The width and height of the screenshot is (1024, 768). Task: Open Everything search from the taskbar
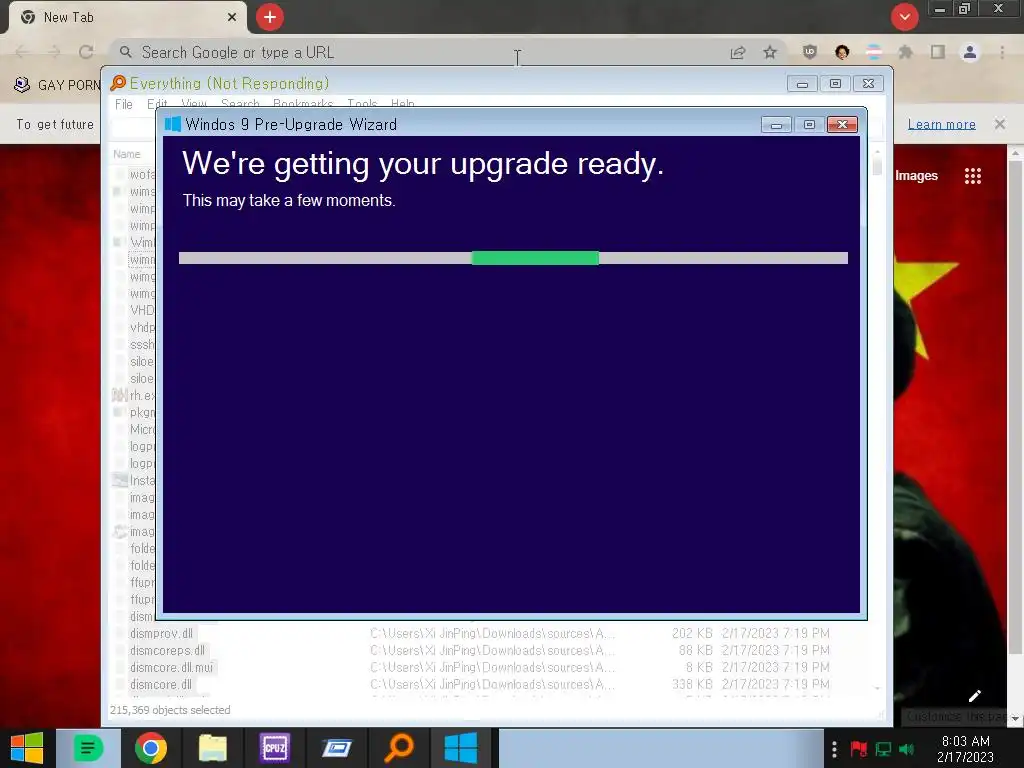tap(399, 748)
